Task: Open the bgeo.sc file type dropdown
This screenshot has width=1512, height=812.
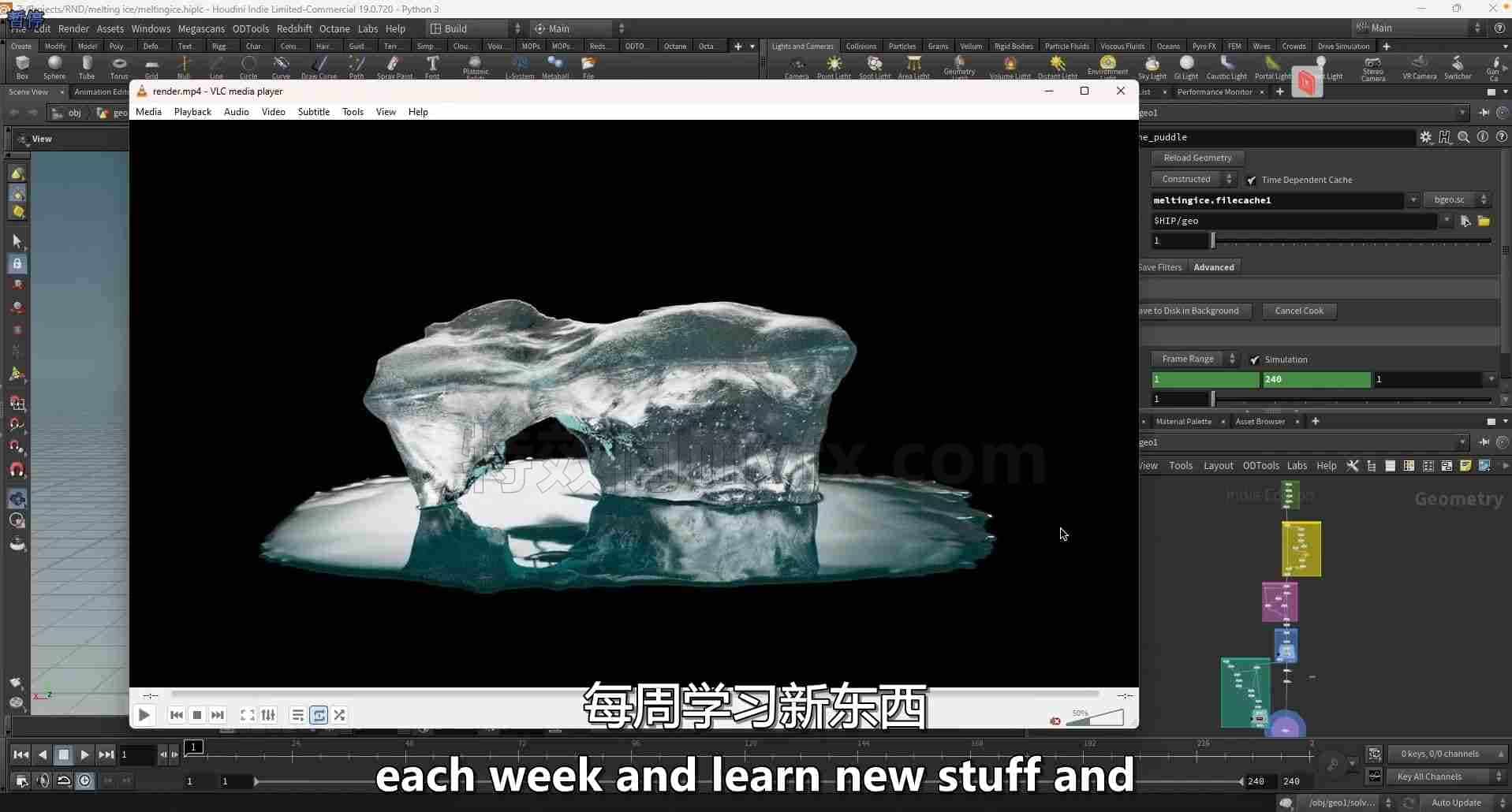Action: [1457, 199]
